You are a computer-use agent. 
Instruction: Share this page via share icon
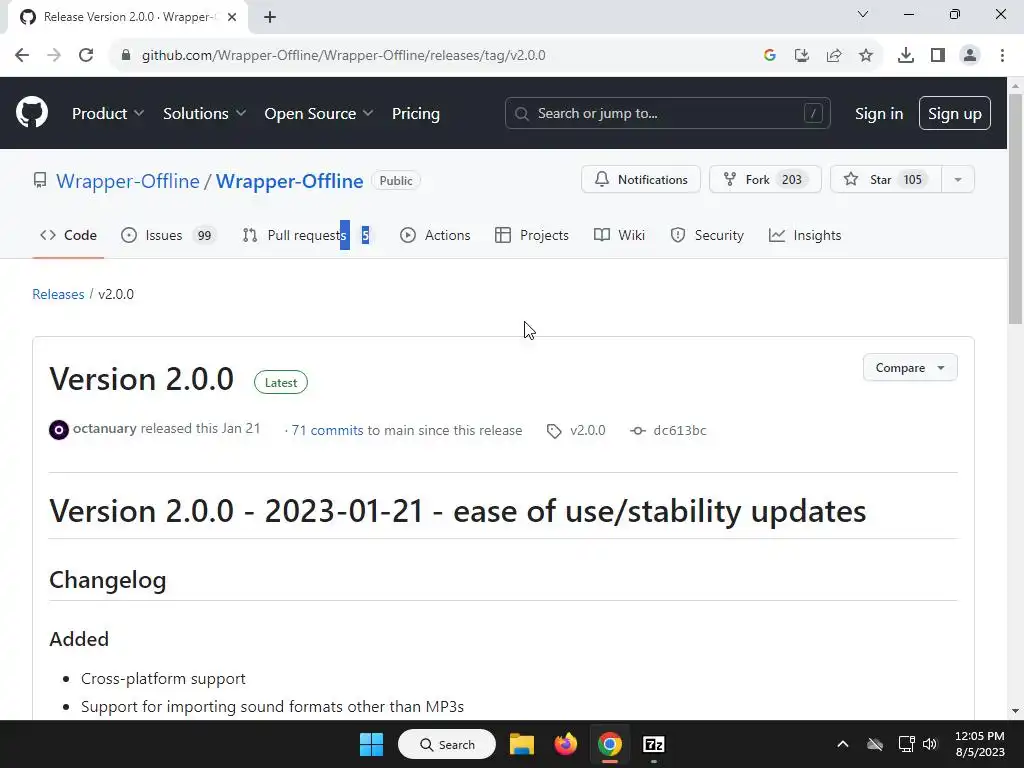834,56
